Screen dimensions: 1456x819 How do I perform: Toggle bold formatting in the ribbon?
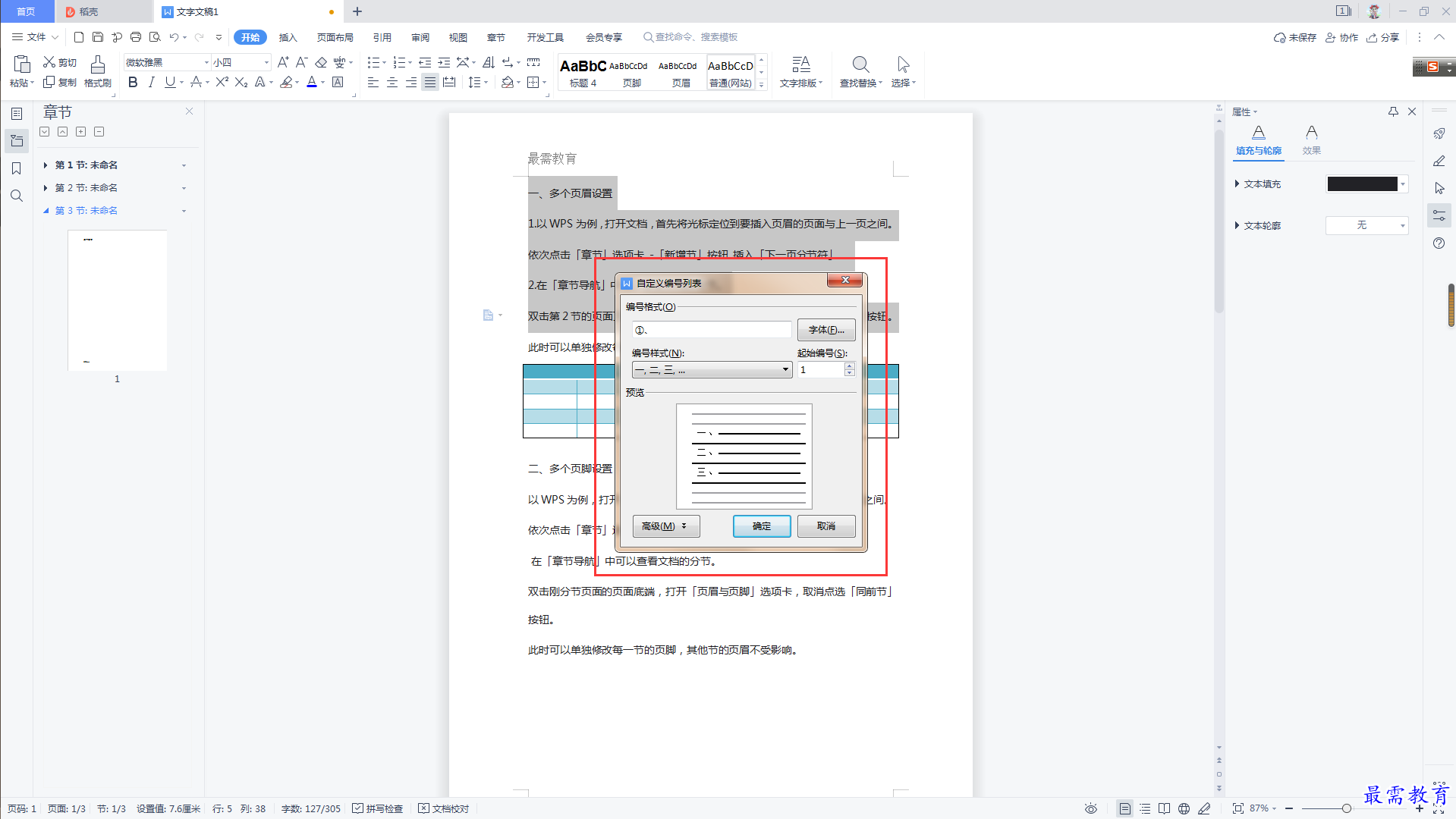tap(133, 83)
